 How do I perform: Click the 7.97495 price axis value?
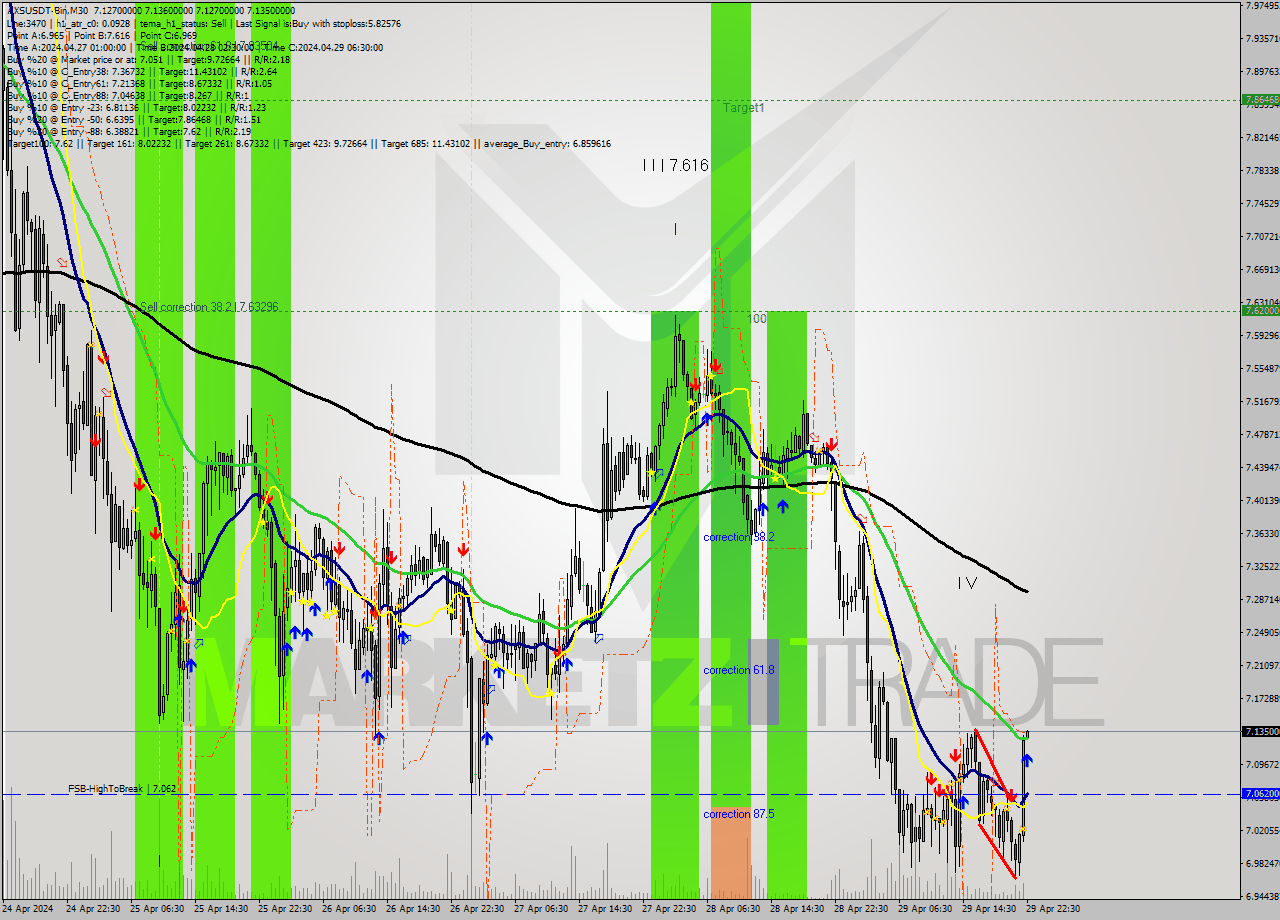(x=1262, y=6)
